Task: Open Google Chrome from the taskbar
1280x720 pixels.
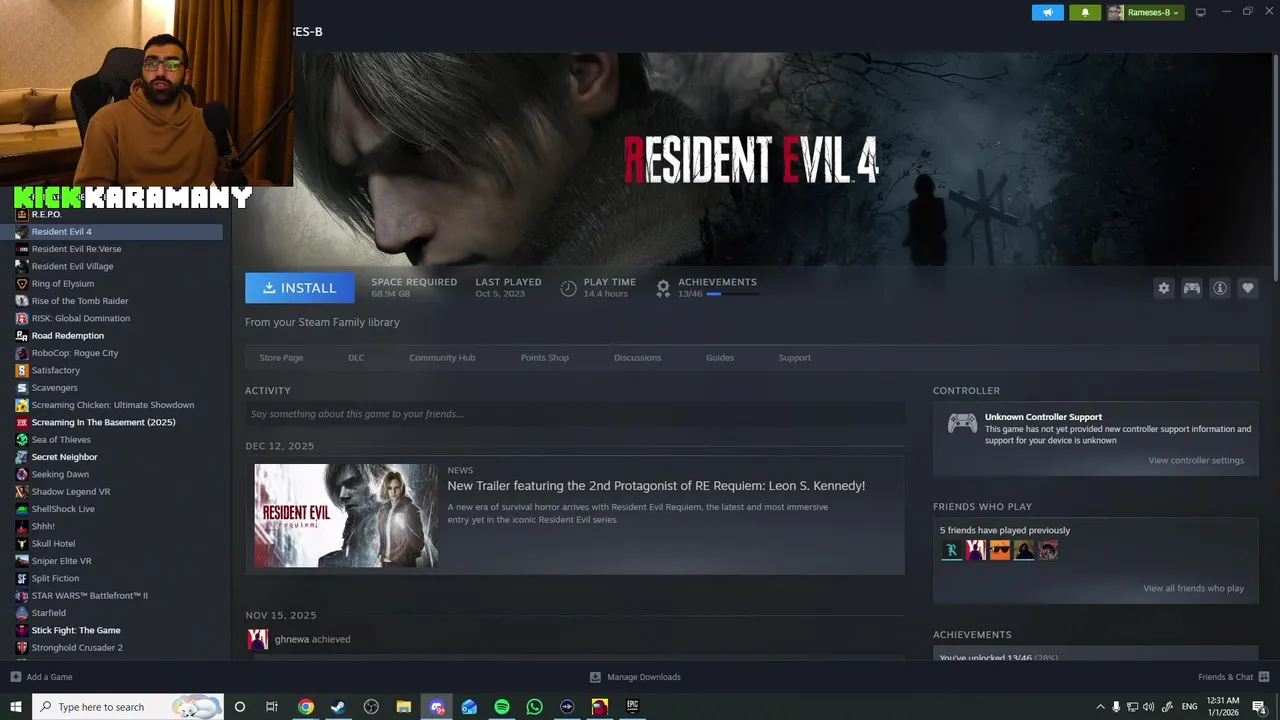Action: (x=306, y=707)
